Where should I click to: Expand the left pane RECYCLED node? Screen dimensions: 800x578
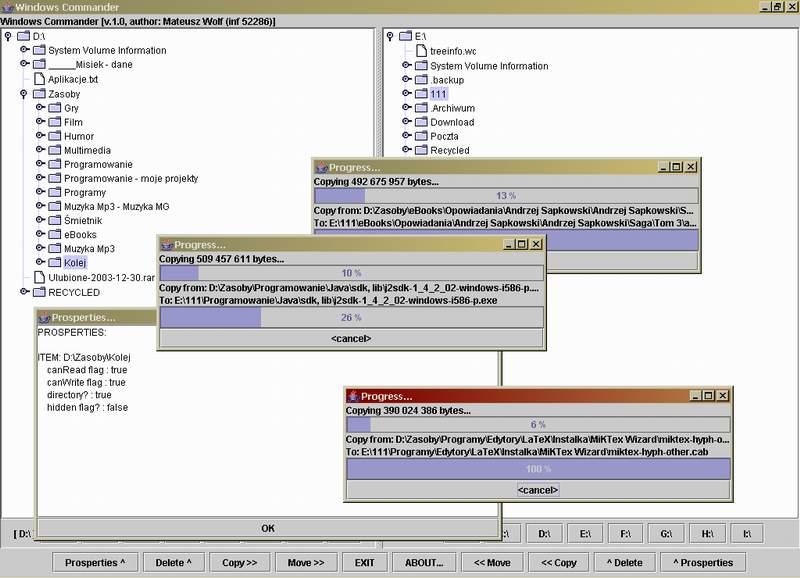pyautogui.click(x=24, y=292)
